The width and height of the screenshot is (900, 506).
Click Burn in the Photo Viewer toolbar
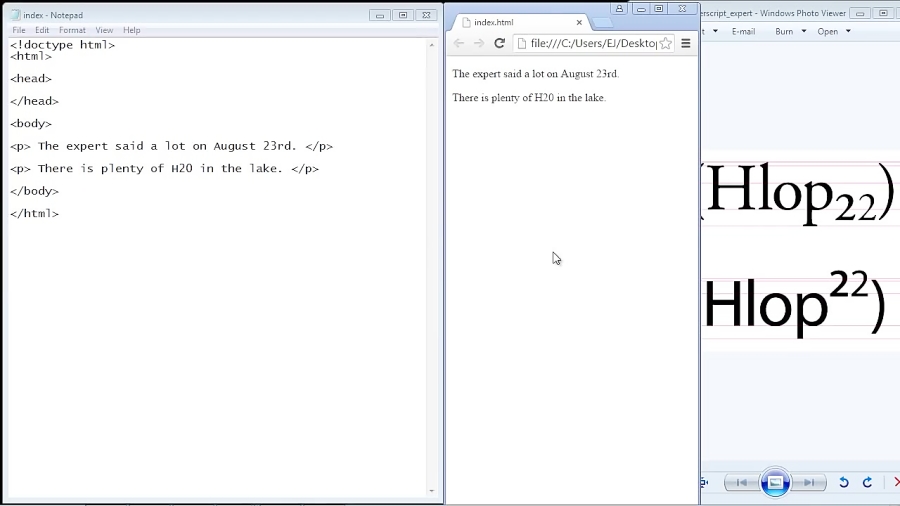(784, 32)
